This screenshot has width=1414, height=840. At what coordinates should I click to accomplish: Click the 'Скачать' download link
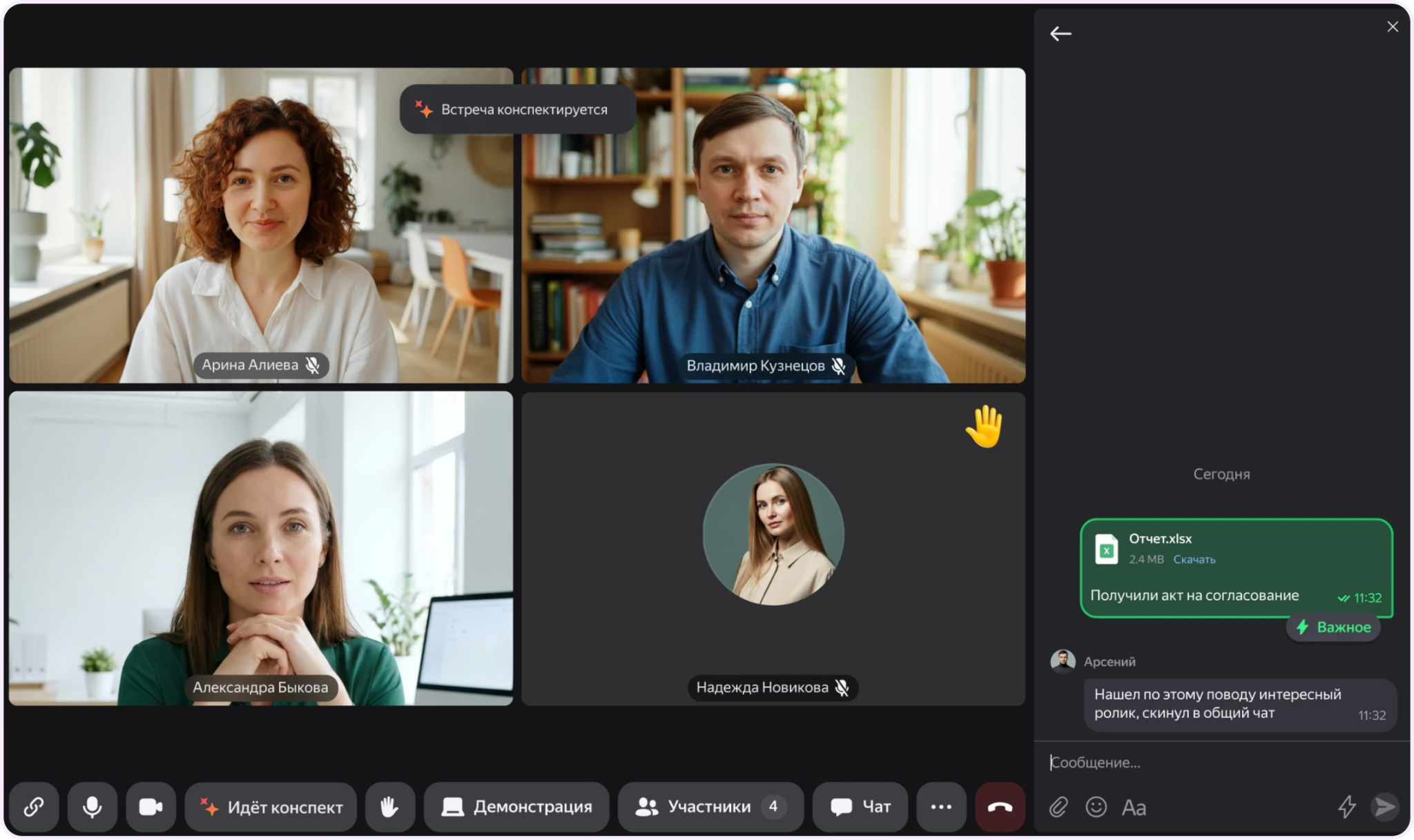[1194, 559]
